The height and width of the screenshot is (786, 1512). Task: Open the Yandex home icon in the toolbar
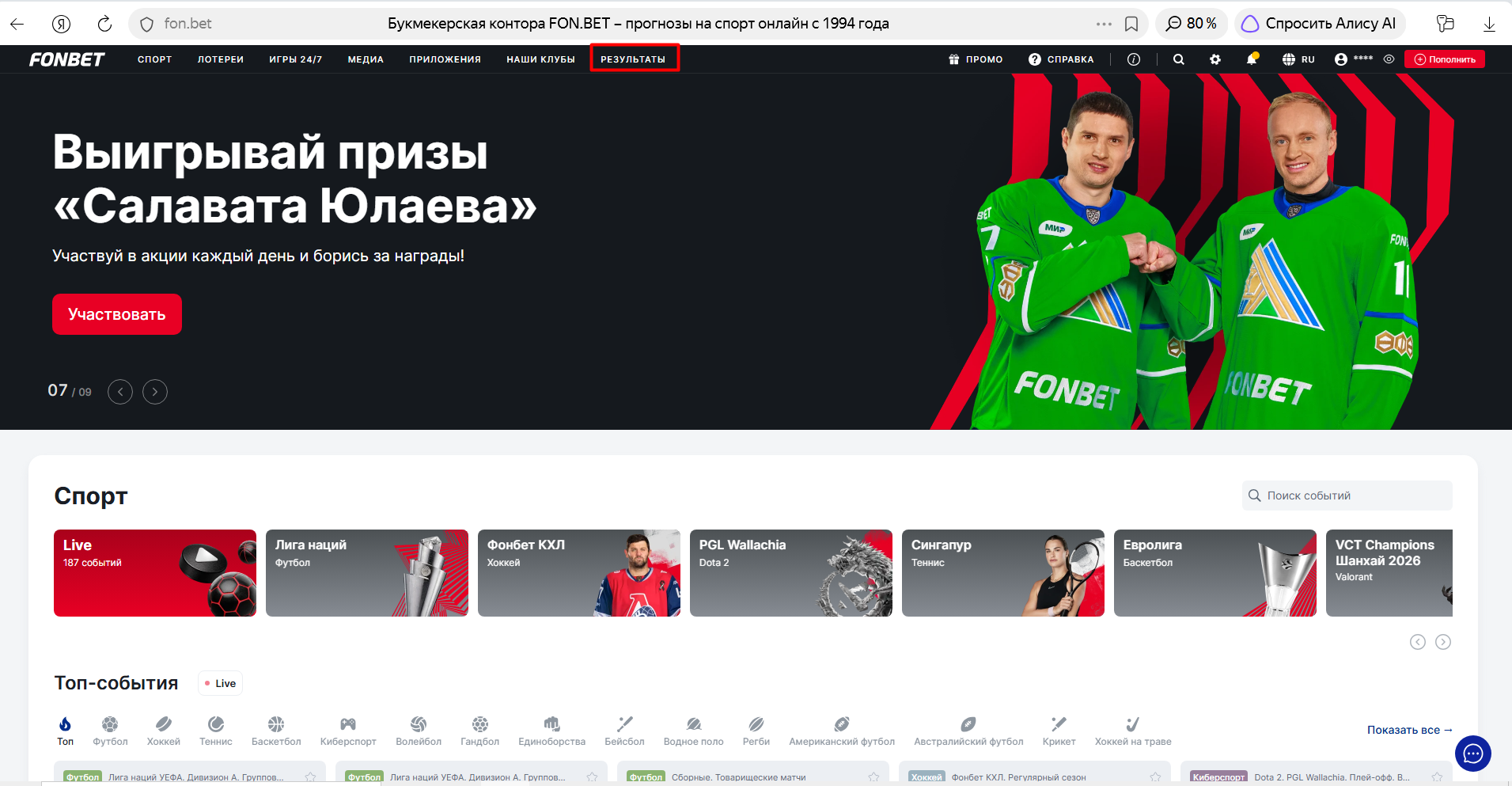click(x=61, y=24)
